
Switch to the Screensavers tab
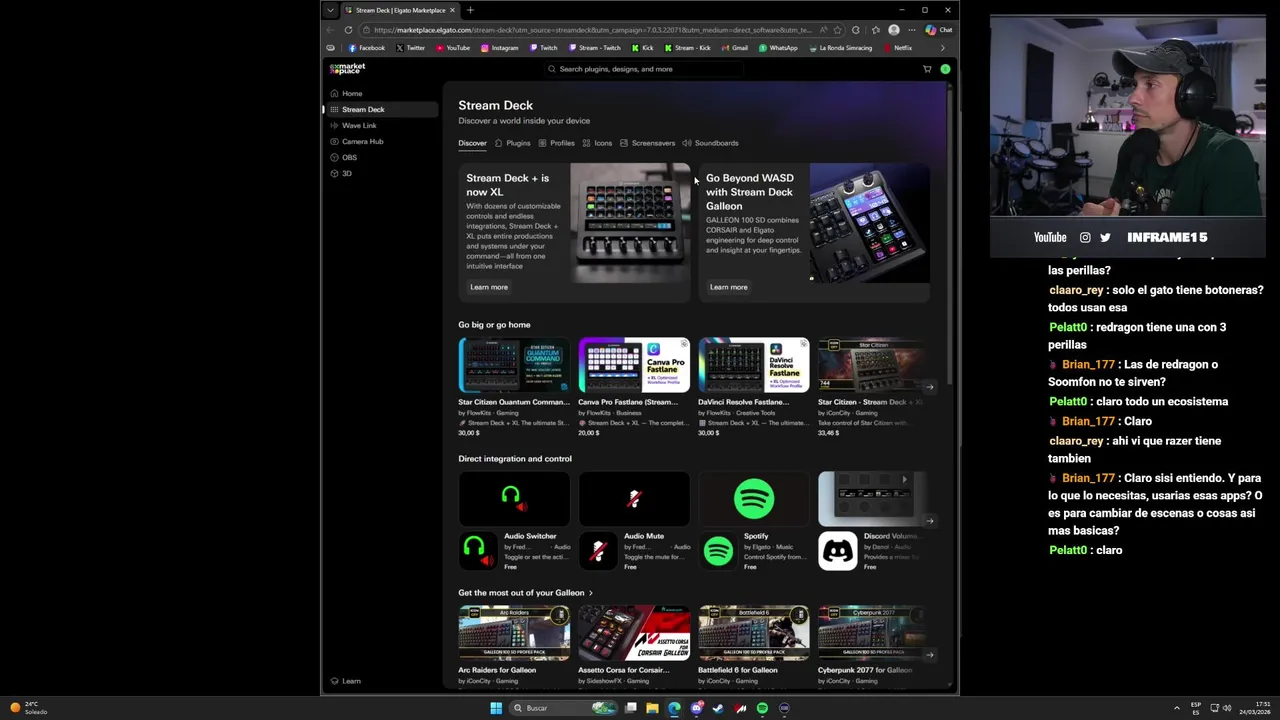tap(647, 143)
